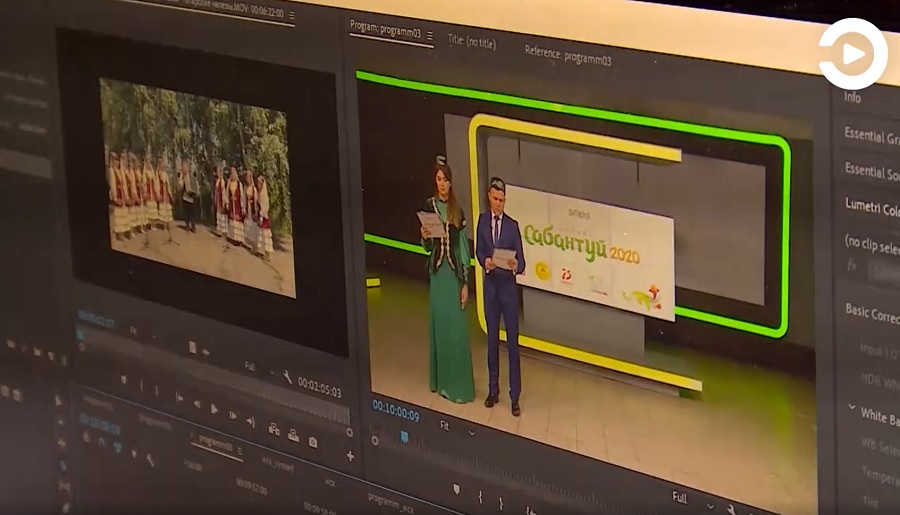Play the clip in the Source monitor
Viewport: 900px width, 515px height.
(214, 409)
